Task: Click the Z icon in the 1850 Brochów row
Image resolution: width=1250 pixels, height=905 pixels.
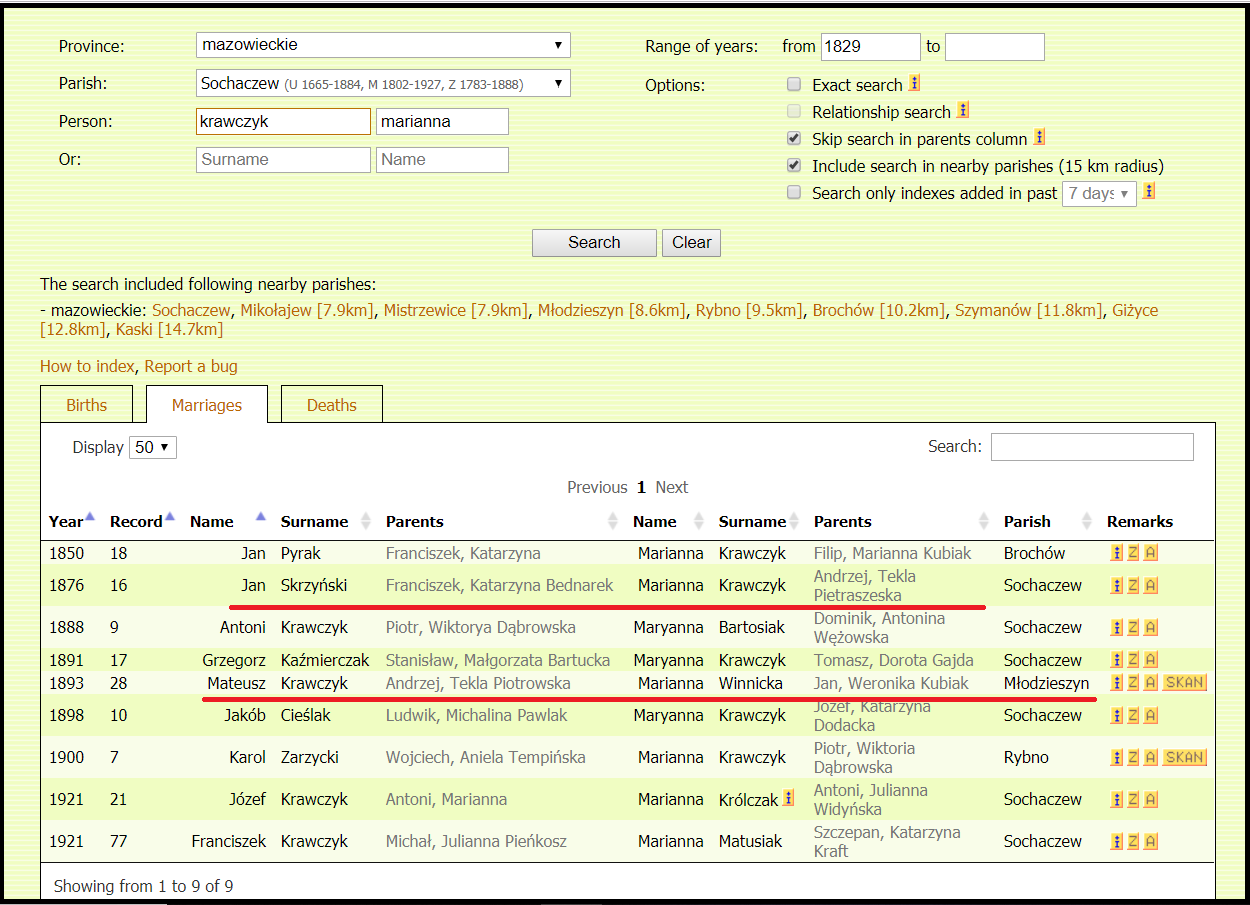Action: coord(1133,553)
